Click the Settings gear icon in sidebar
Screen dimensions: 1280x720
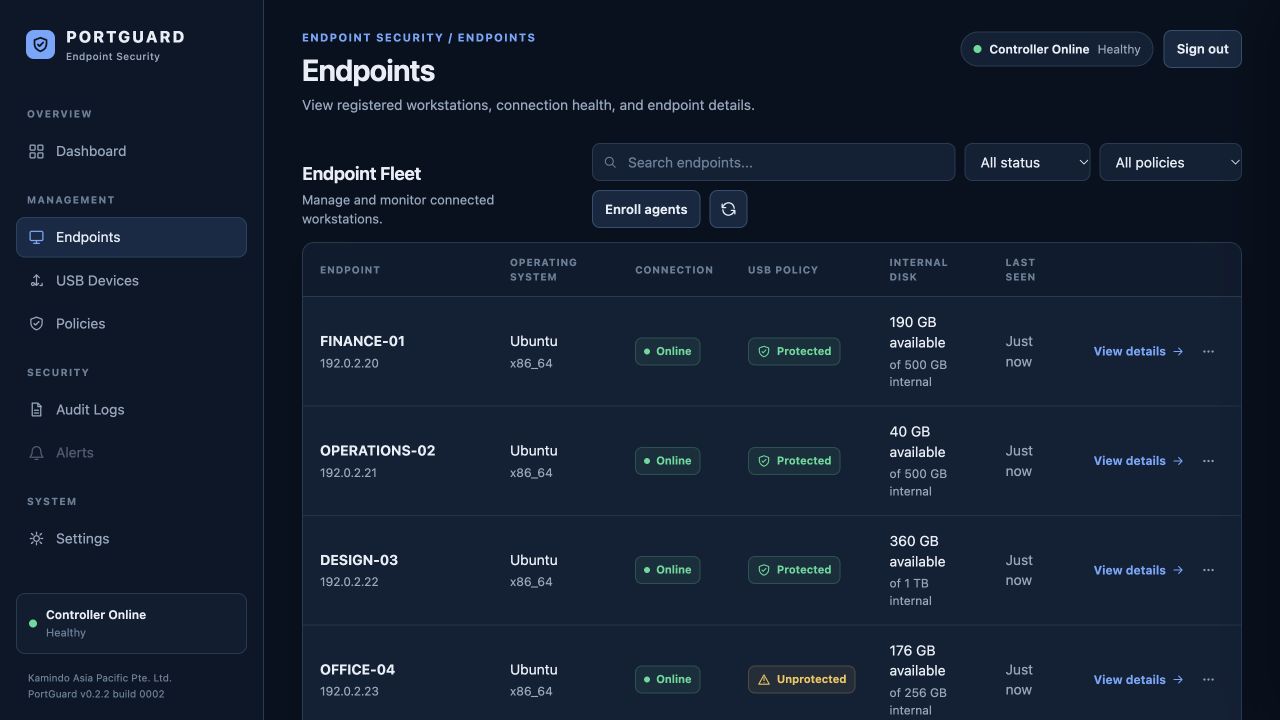coord(36,538)
